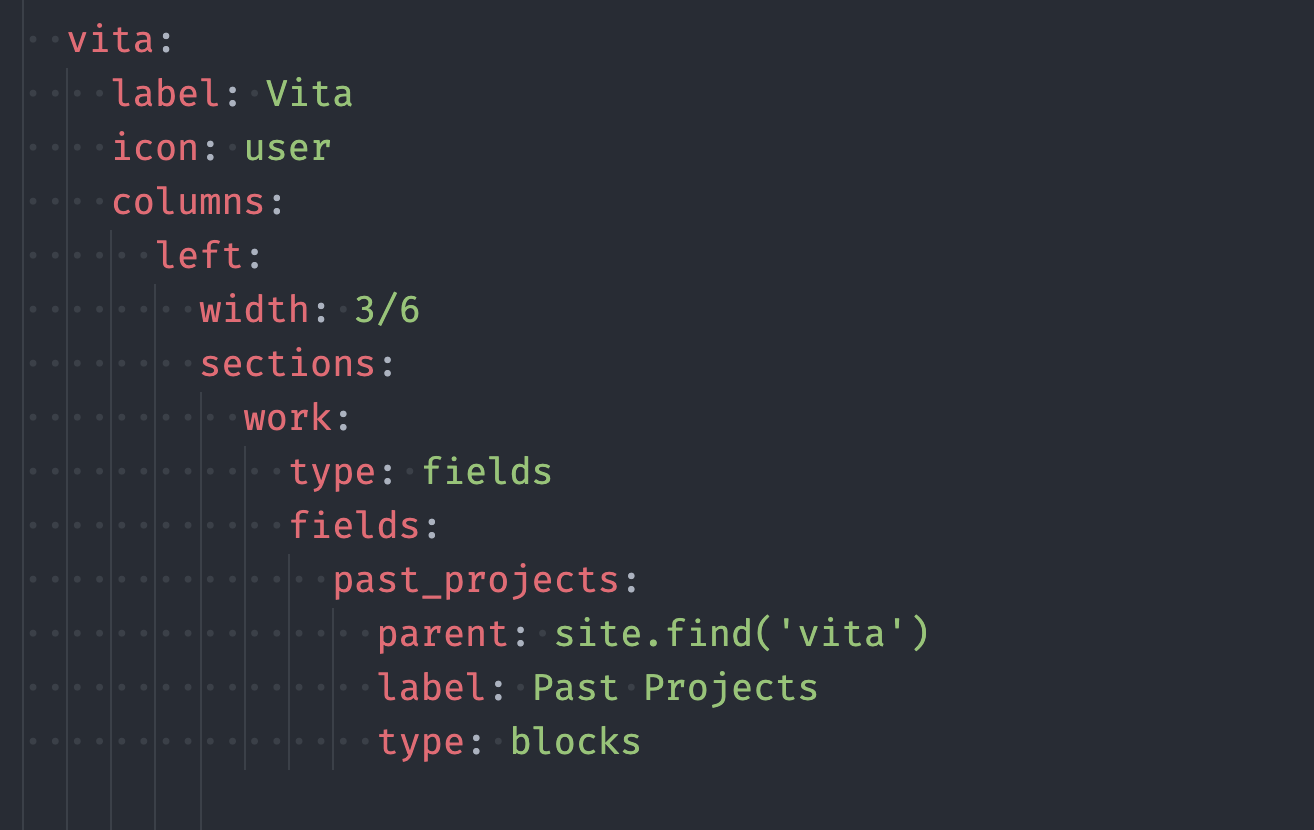Click the "left" column key
1314x830 pixels.
click(x=199, y=256)
